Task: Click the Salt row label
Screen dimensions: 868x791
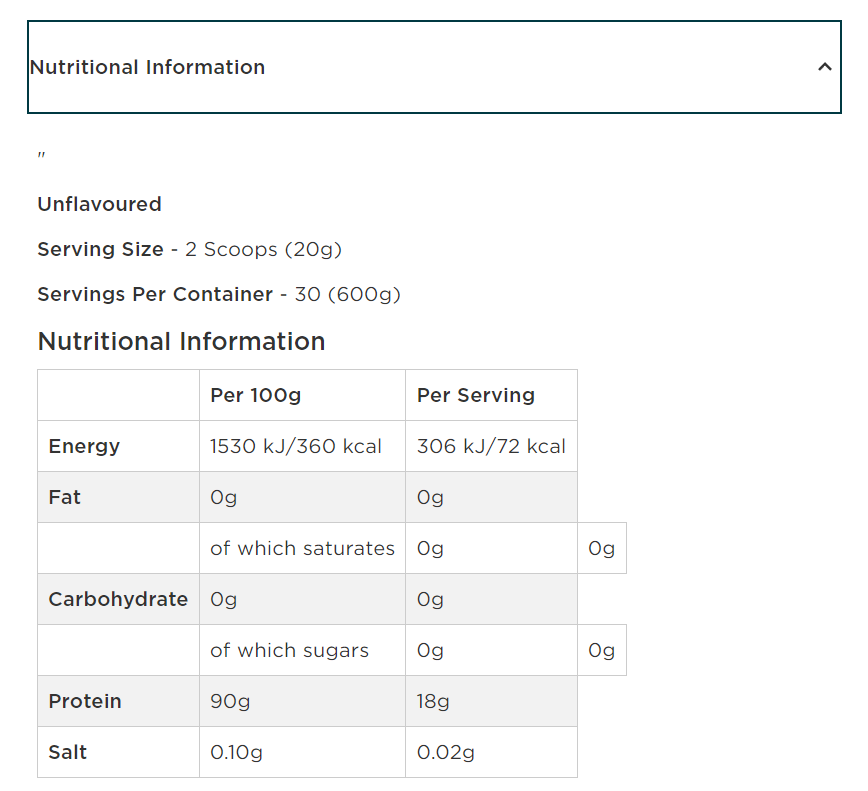Action: 68,752
